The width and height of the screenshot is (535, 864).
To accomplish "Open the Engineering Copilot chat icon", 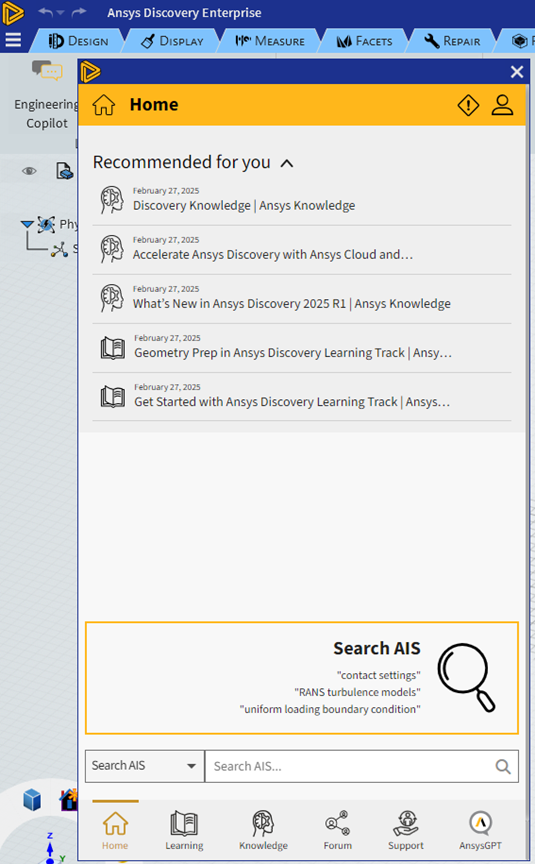I will coord(47,71).
